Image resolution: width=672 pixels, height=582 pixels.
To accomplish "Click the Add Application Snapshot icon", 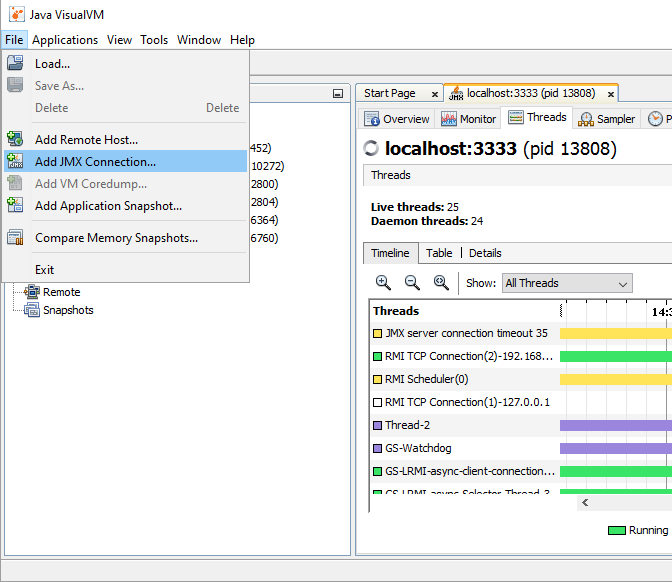I will click(15, 205).
